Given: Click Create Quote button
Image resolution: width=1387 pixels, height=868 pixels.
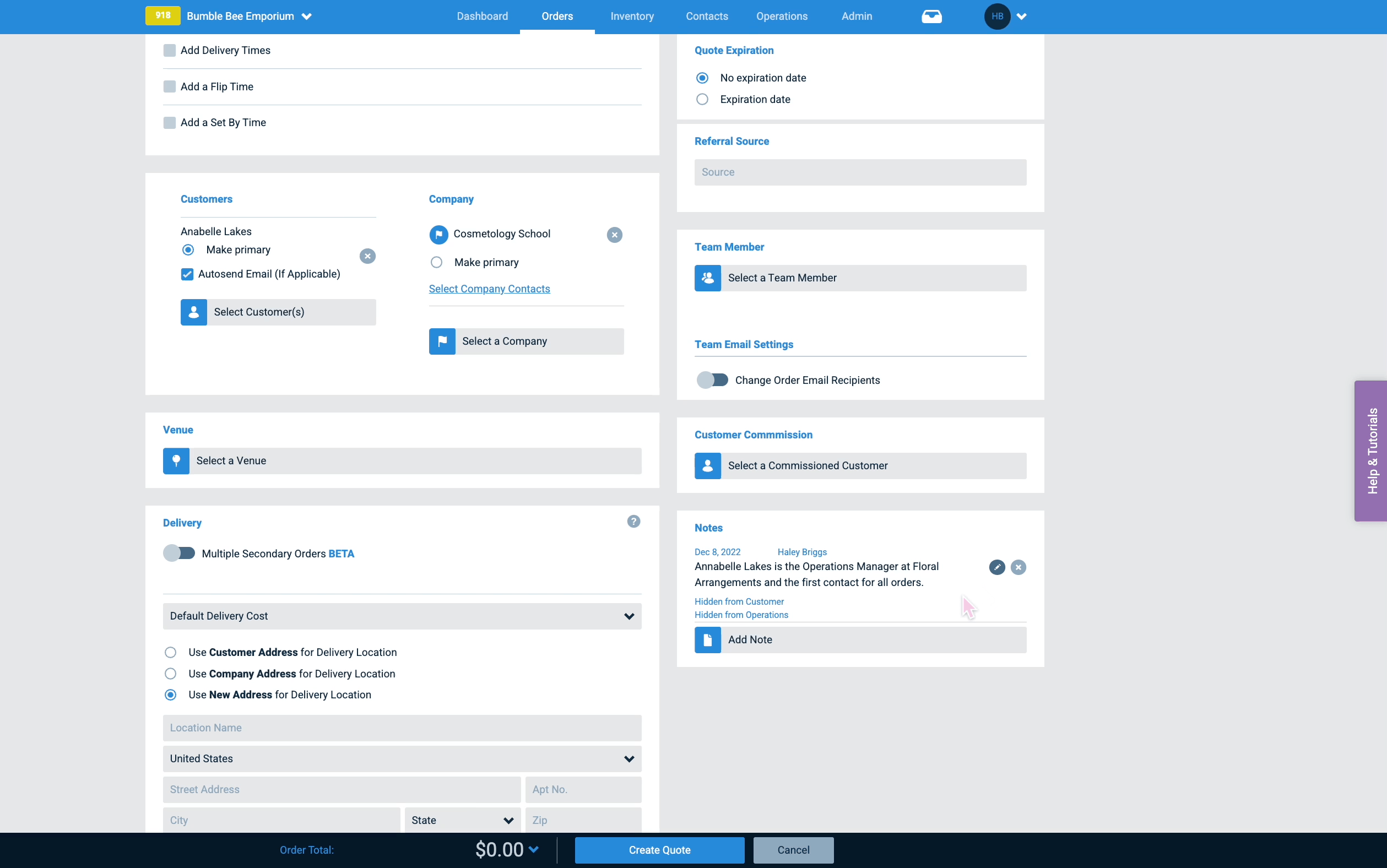Looking at the screenshot, I should (x=660, y=850).
